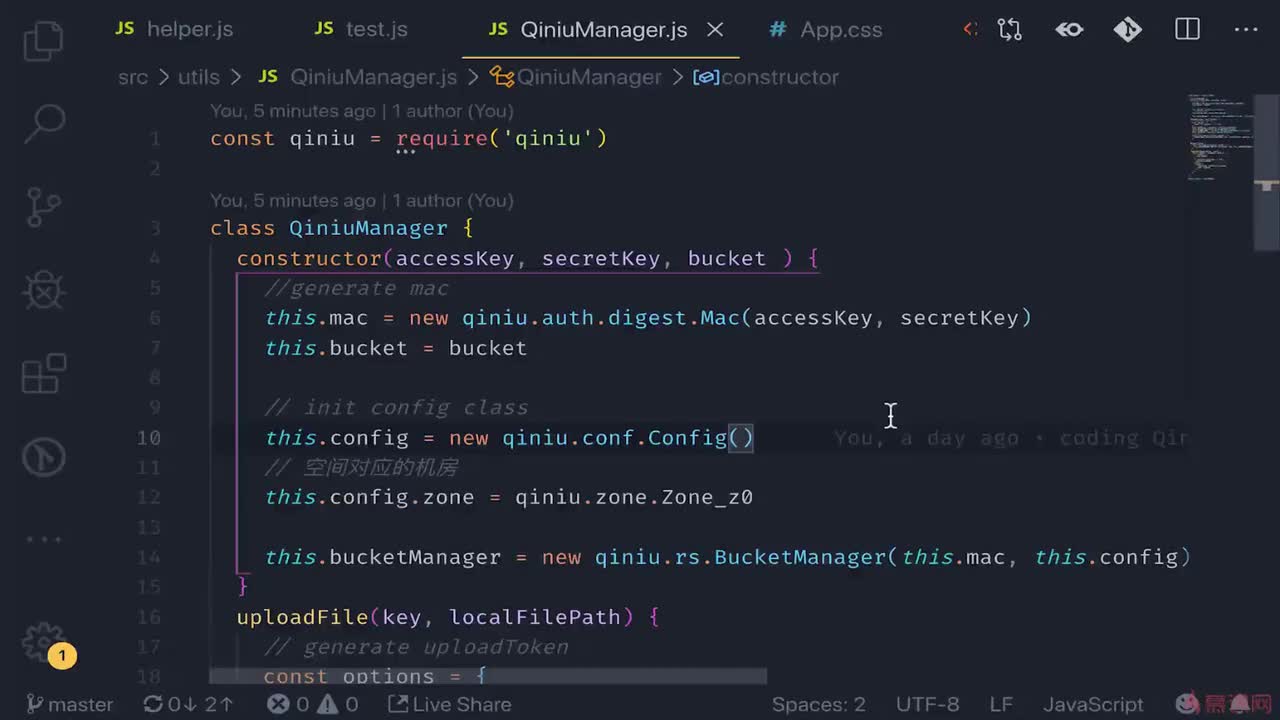The width and height of the screenshot is (1280, 720).
Task: Click 'Zone_z0' in the zone assignment
Action: pyautogui.click(x=707, y=497)
